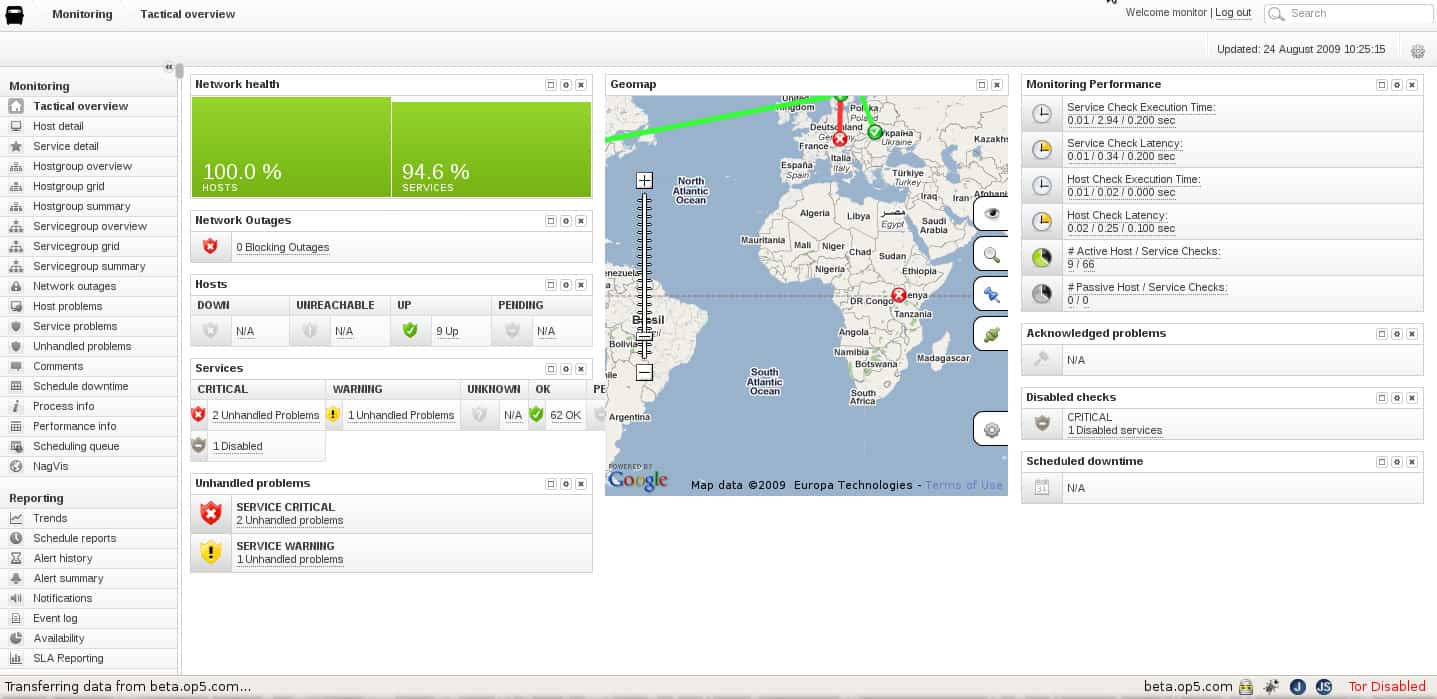Screen dimensions: 1437x699
Task: Open Servicegroup summary page
Action: (89, 266)
